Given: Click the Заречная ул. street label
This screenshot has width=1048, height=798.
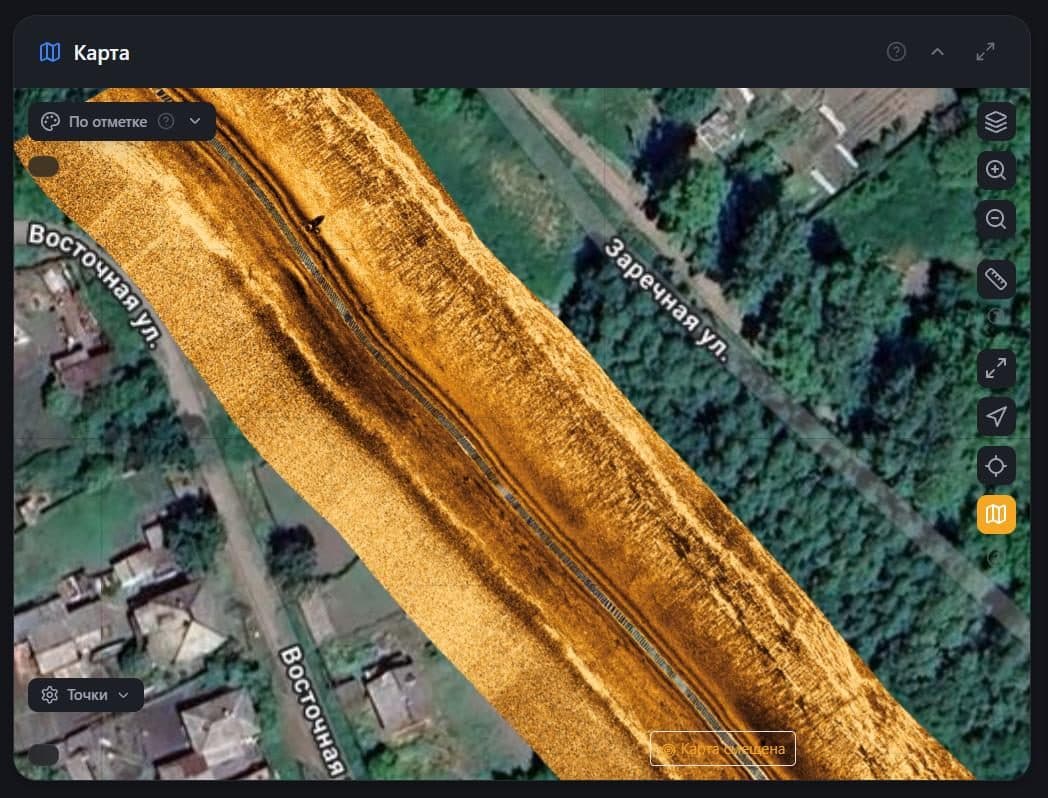Looking at the screenshot, I should [x=666, y=299].
